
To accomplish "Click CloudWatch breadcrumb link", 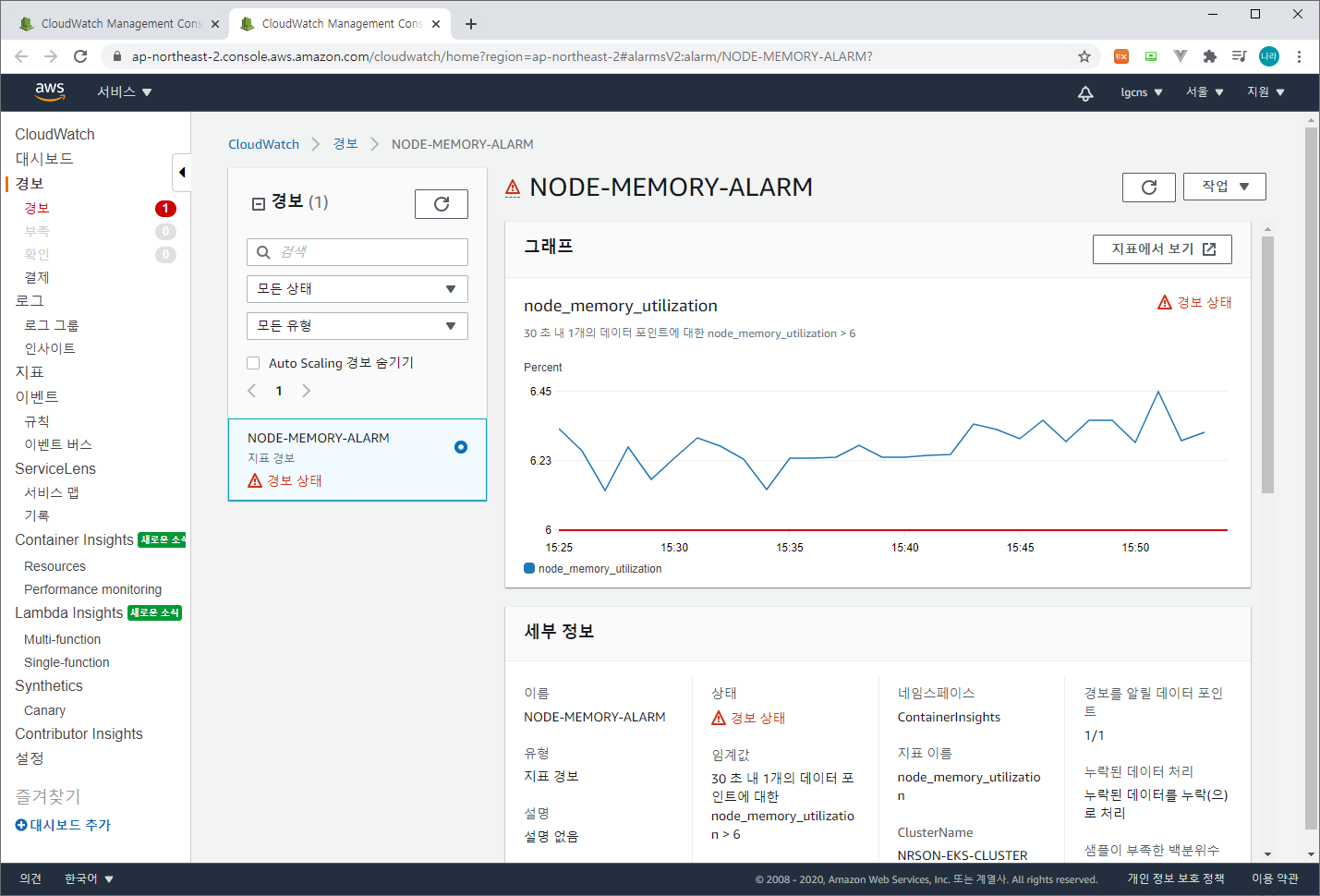I will [263, 144].
